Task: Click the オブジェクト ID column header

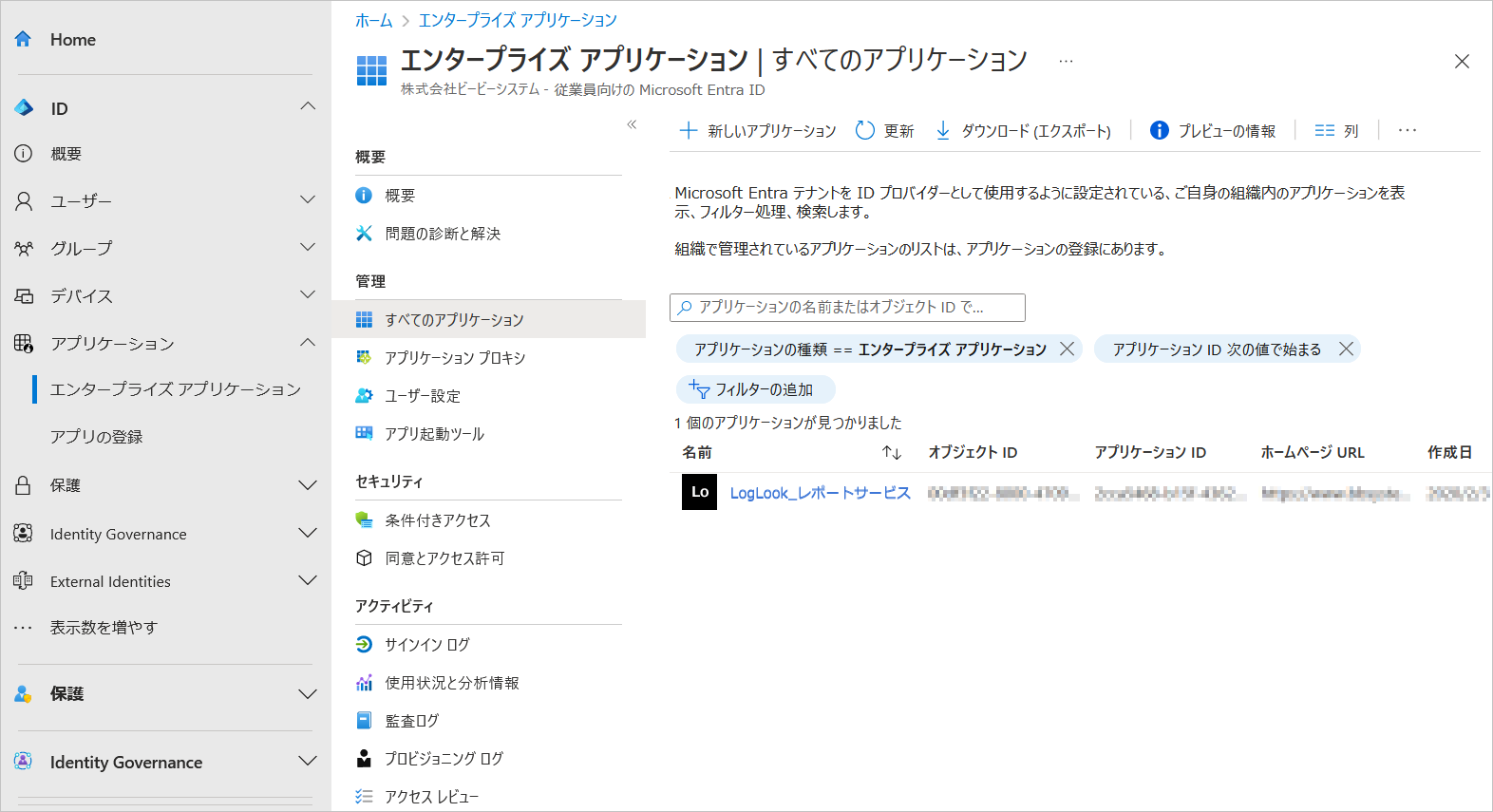Action: point(973,453)
